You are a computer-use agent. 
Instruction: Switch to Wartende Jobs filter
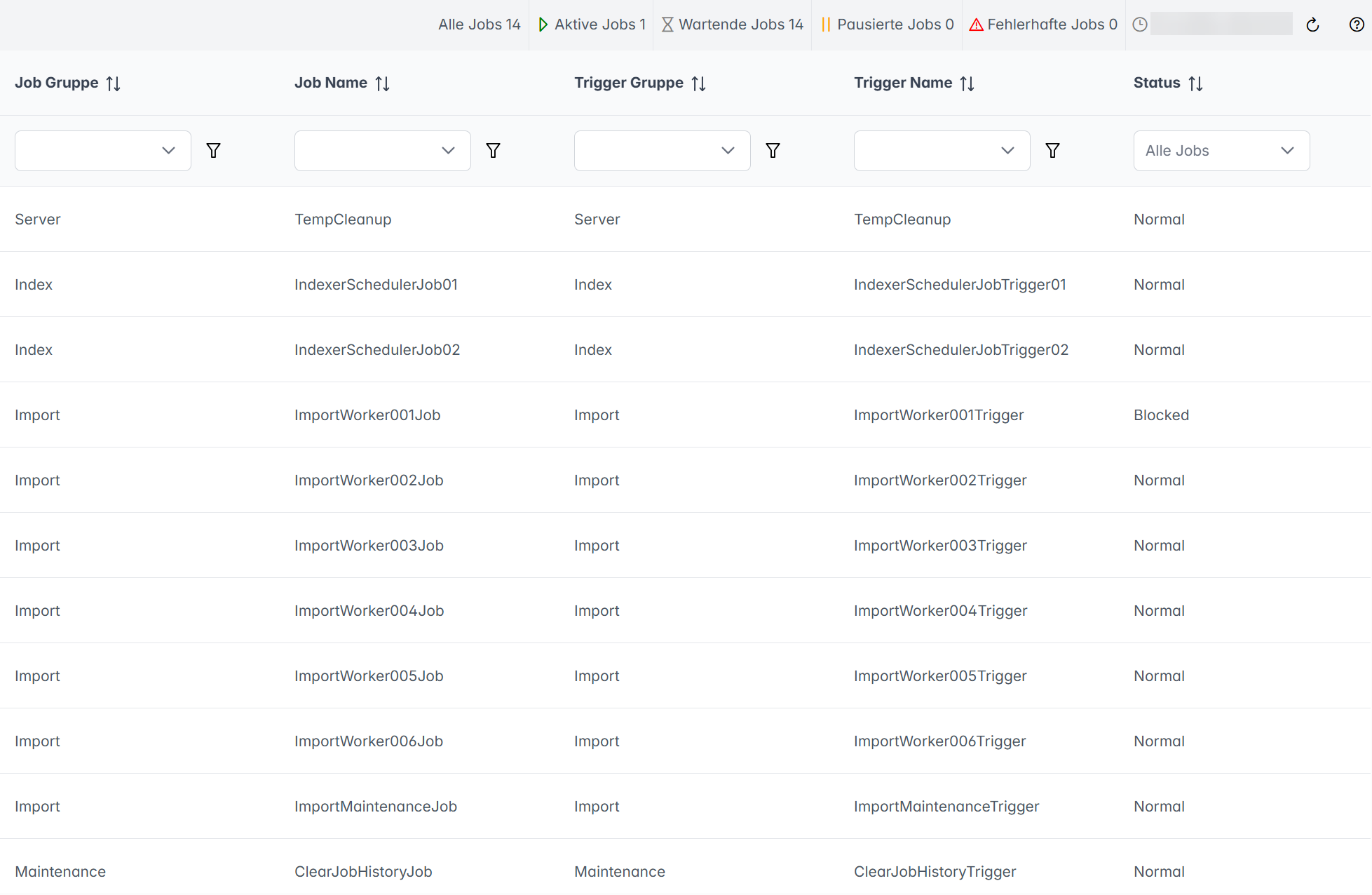(733, 25)
